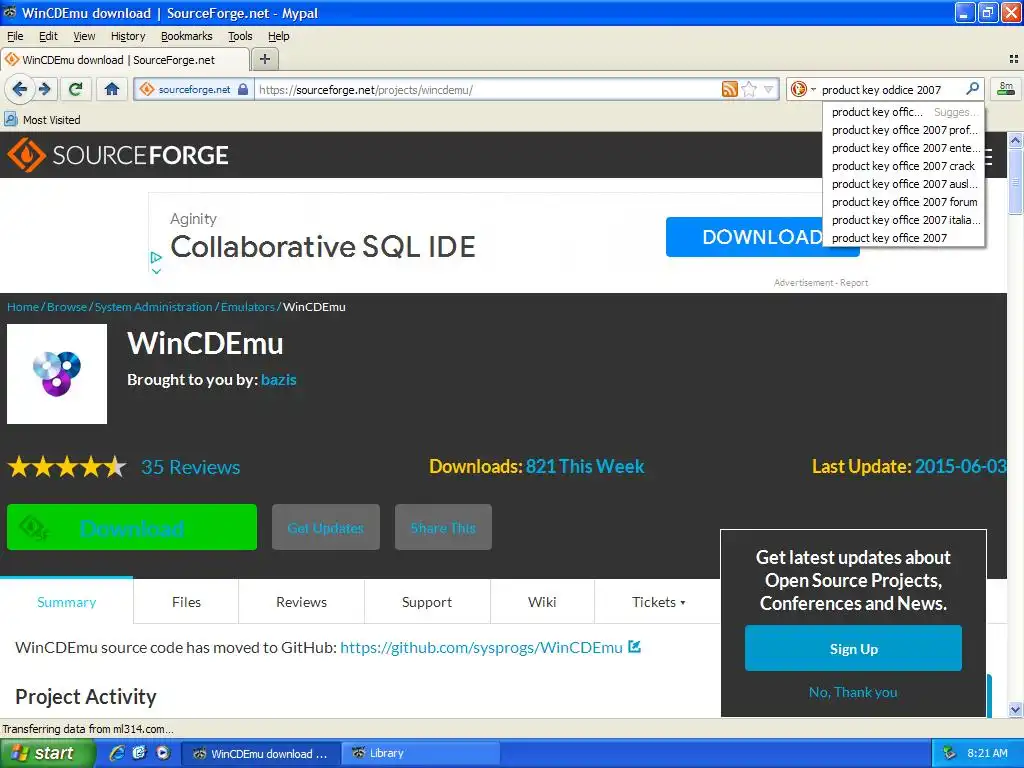Click the SourceForge logo
This screenshot has width=1024, height=768.
point(118,155)
